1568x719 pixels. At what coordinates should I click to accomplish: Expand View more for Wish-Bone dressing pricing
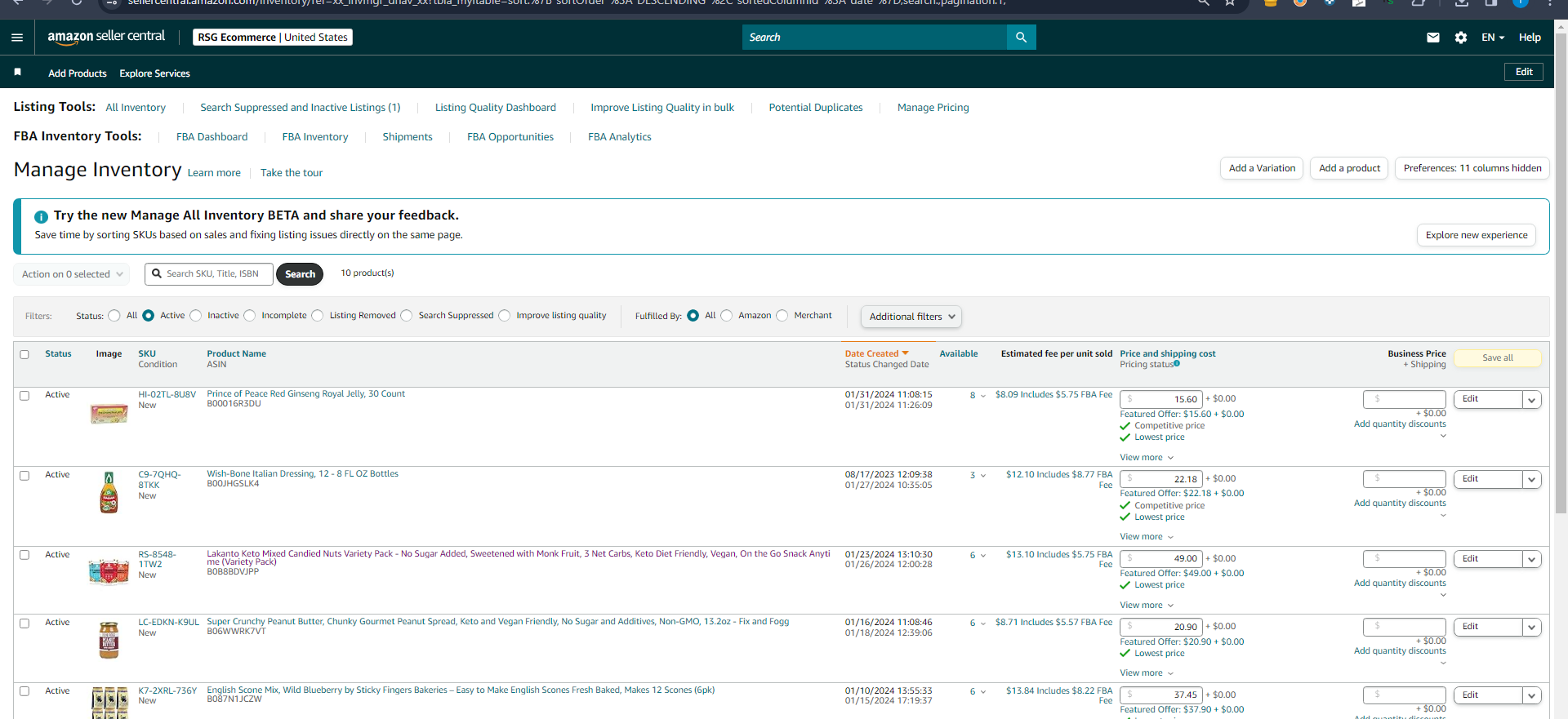pos(1147,537)
